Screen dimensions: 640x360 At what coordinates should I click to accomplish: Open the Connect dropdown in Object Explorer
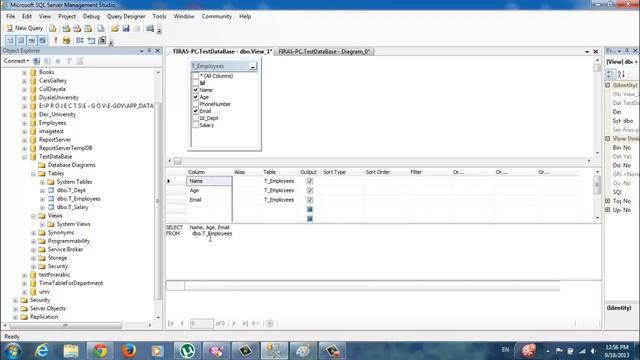(x=16, y=61)
